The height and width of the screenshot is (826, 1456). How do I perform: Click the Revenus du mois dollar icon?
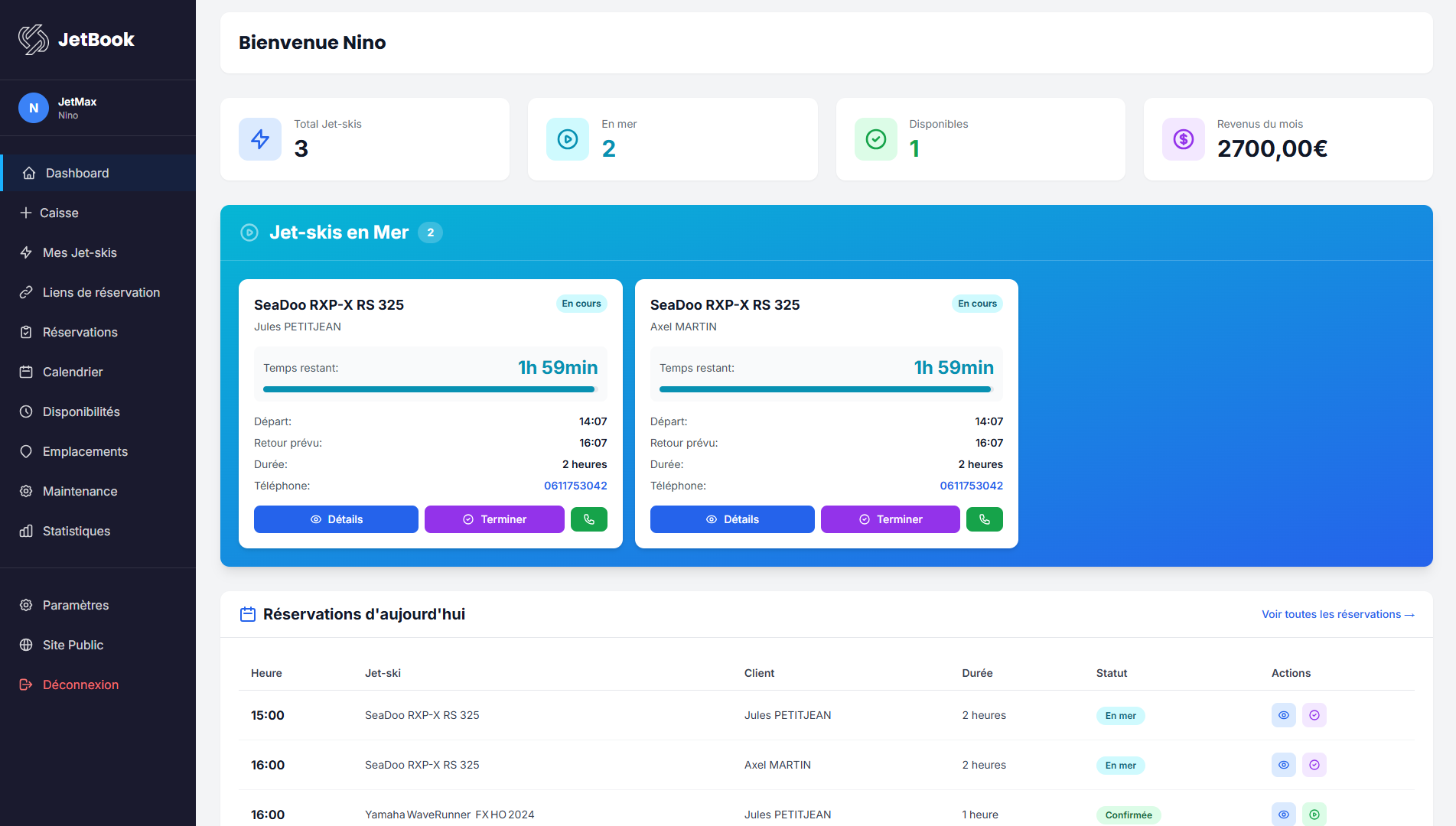pyautogui.click(x=1183, y=139)
